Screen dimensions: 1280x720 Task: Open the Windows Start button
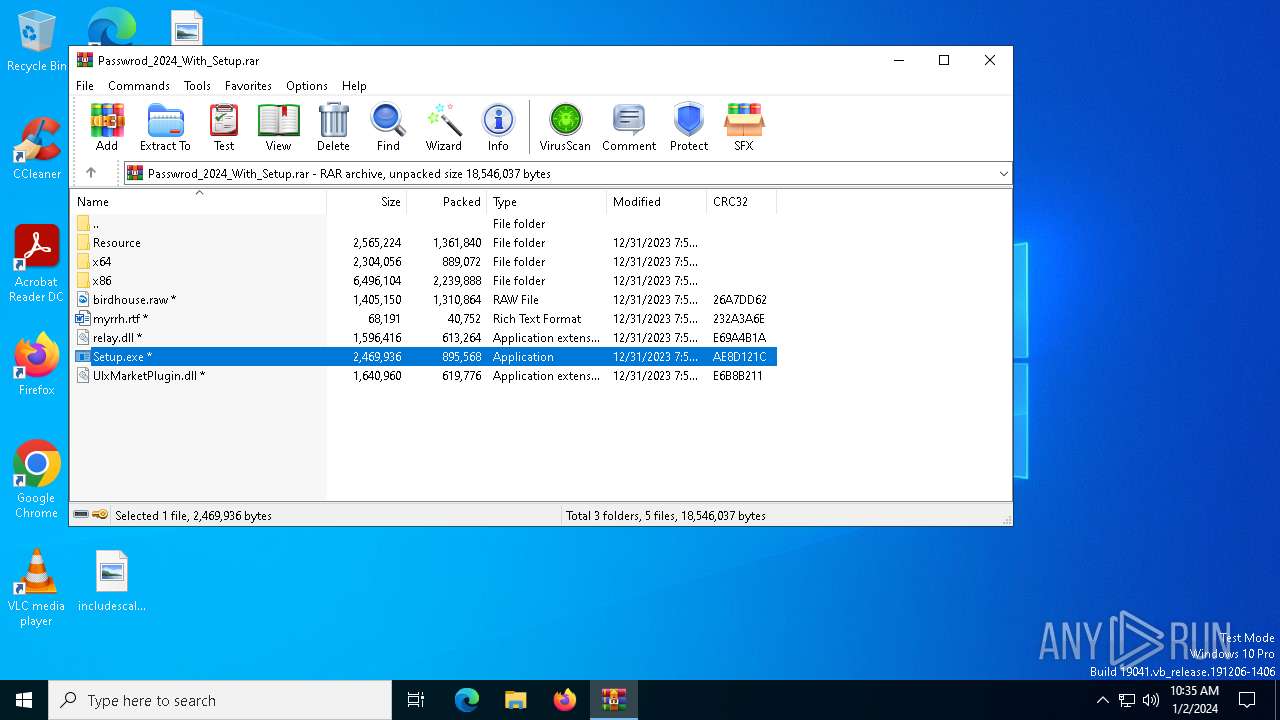click(24, 700)
